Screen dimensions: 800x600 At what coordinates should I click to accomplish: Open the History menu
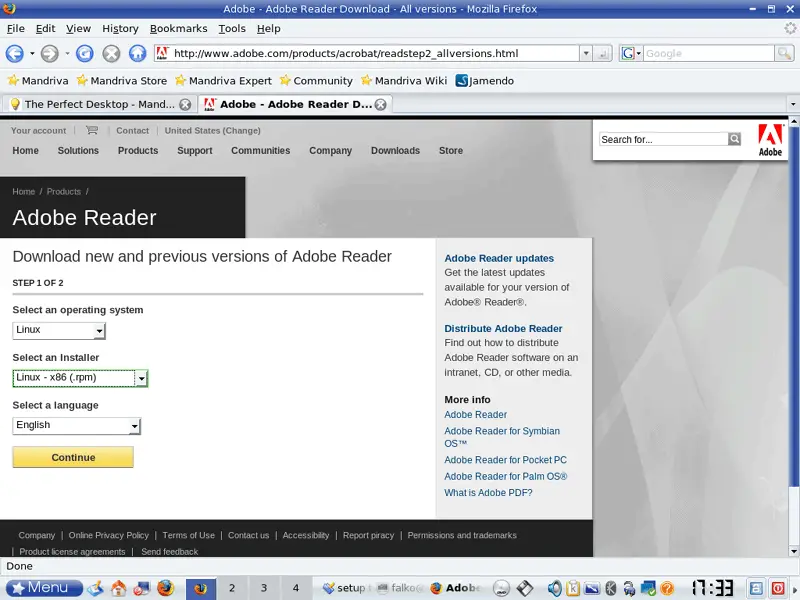120,29
